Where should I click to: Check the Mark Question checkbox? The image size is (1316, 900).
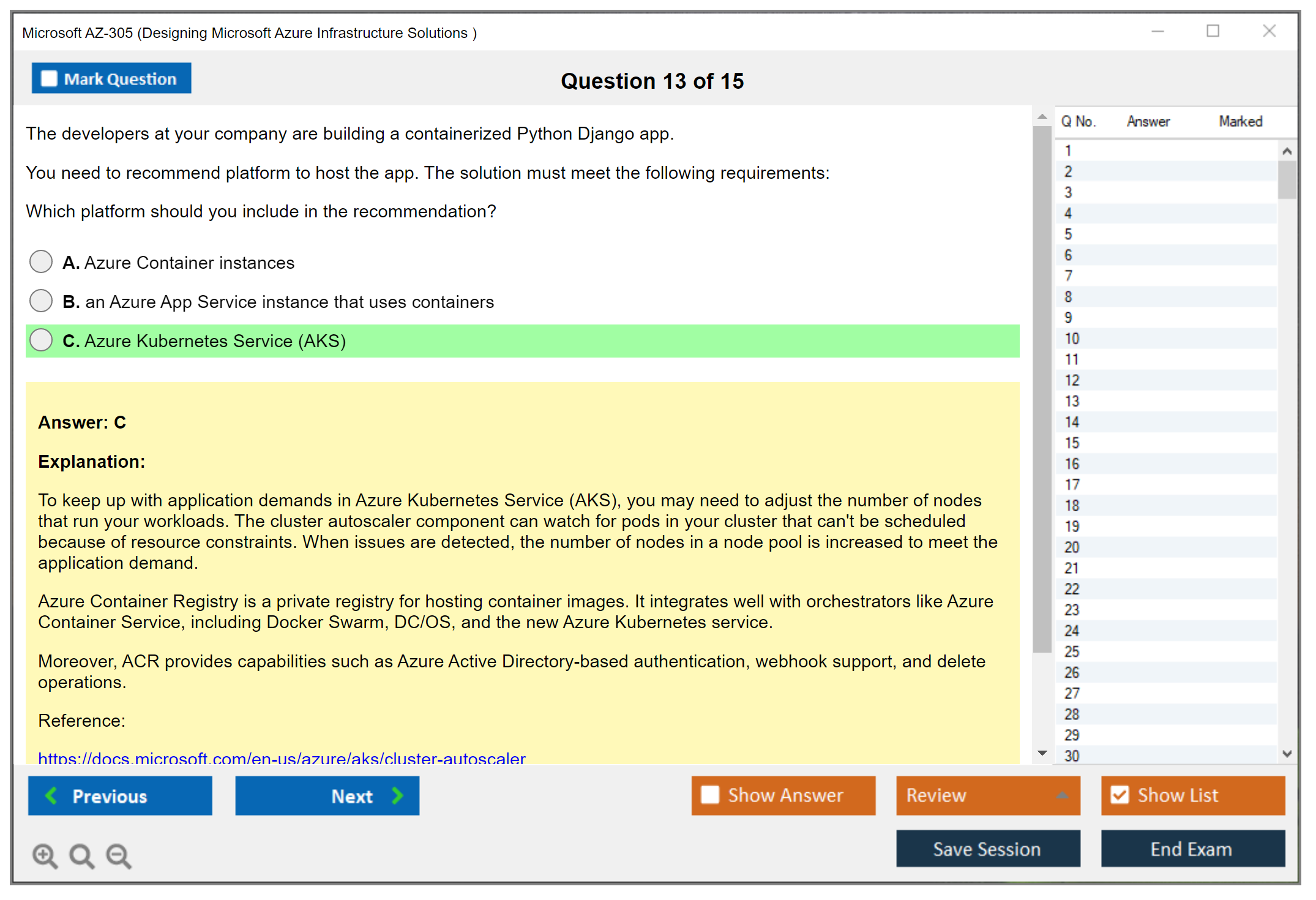pyautogui.click(x=49, y=79)
